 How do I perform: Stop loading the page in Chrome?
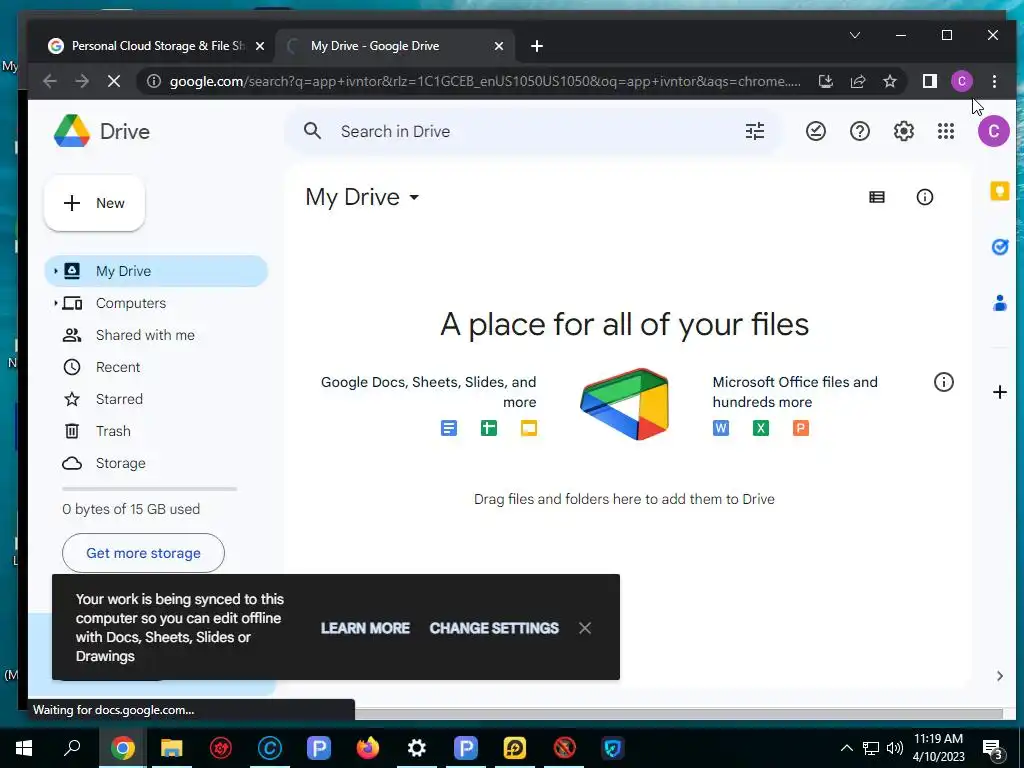114,81
